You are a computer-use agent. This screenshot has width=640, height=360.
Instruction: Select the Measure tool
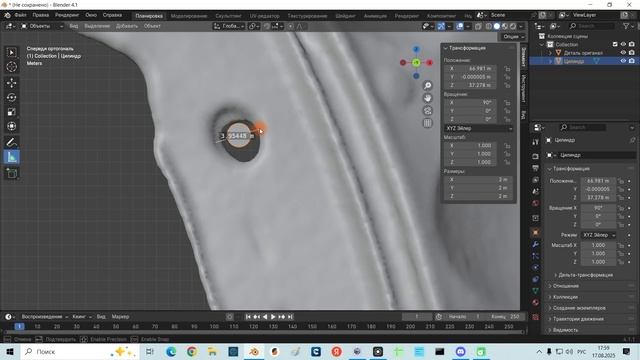[x=11, y=157]
